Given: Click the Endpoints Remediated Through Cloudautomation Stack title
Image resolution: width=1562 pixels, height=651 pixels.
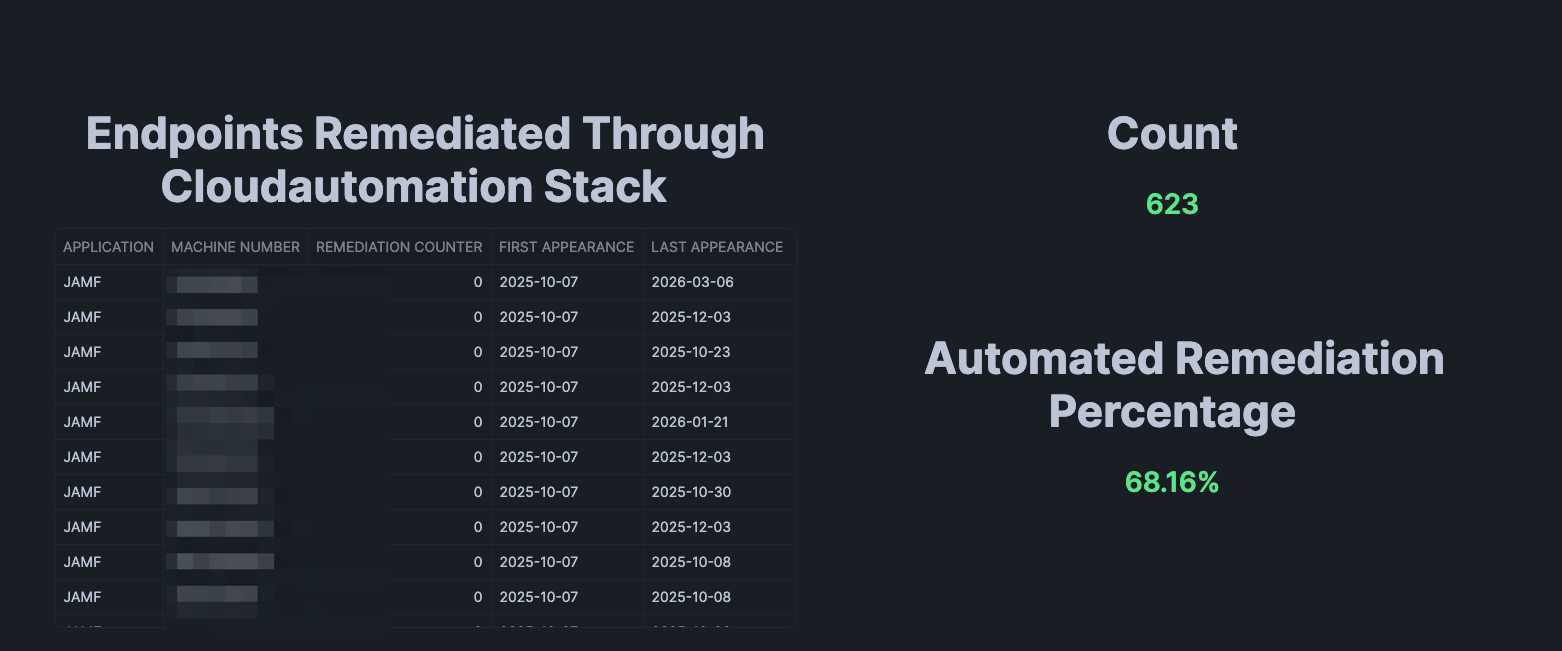Looking at the screenshot, I should [425, 160].
